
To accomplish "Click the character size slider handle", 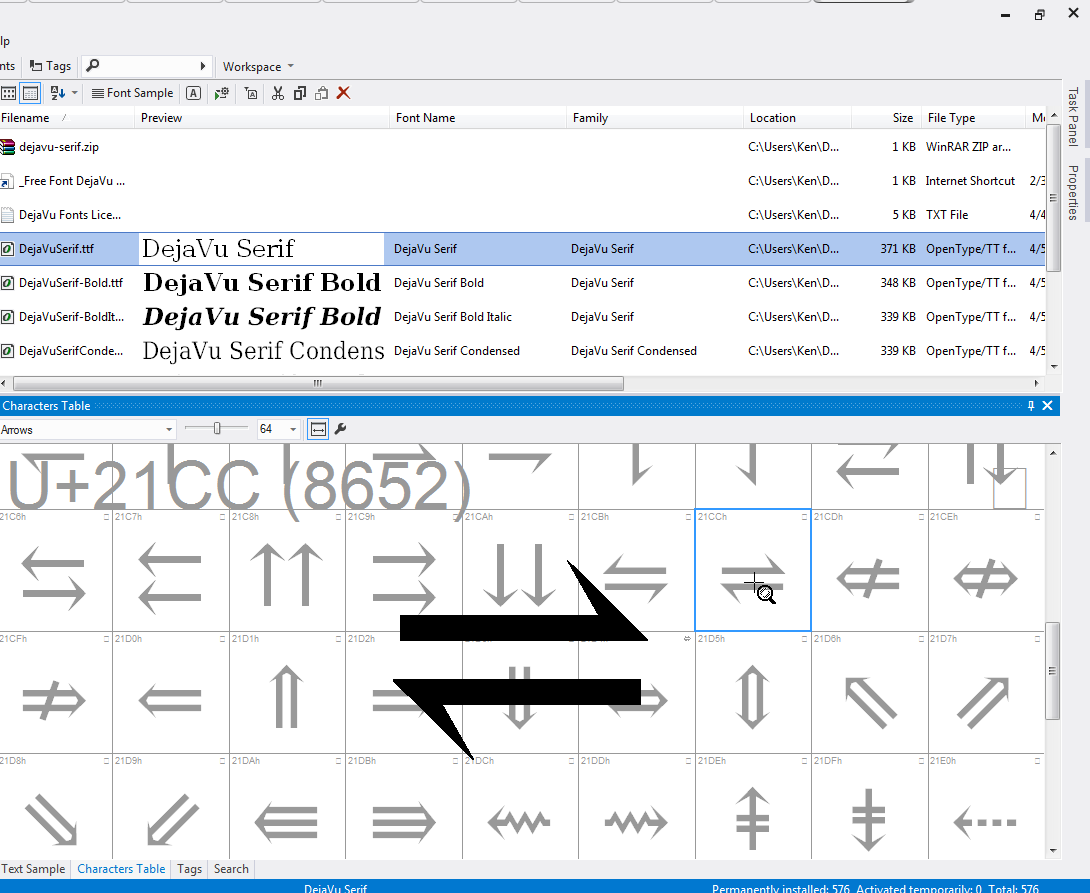I will [217, 429].
